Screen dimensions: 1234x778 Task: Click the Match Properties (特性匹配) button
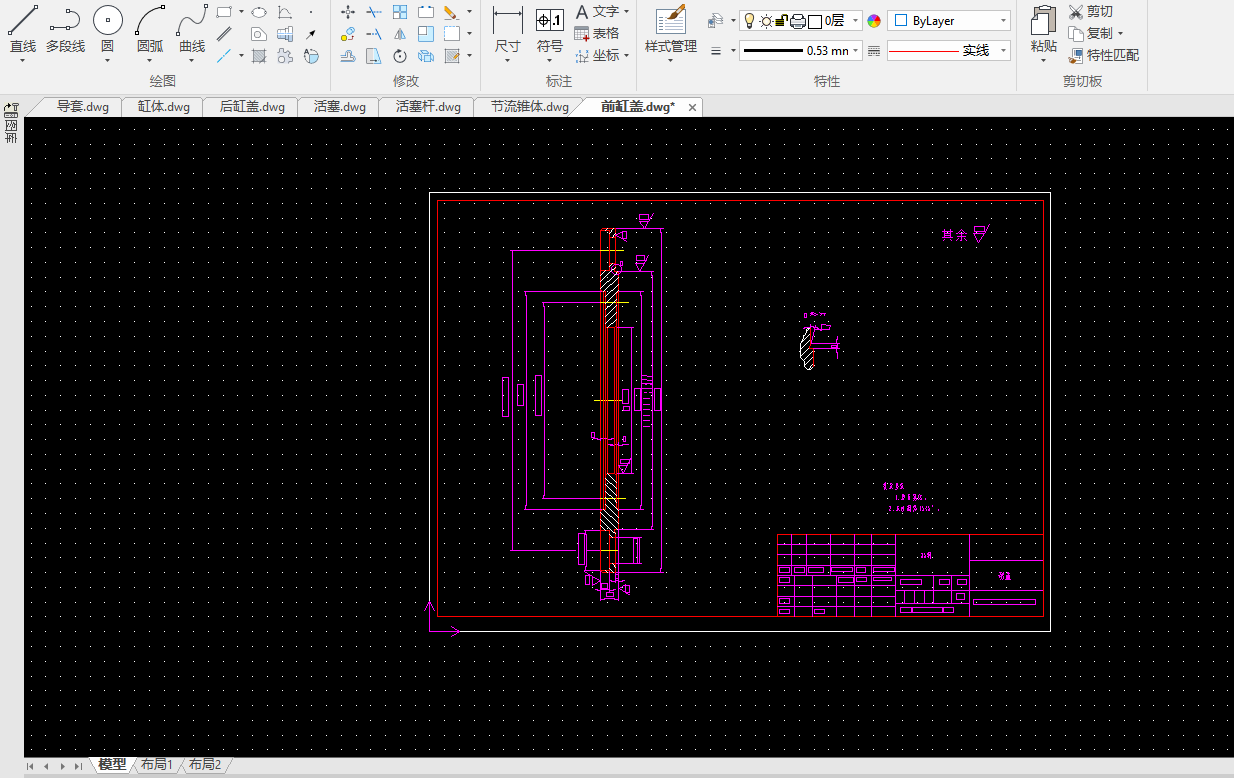click(x=1104, y=55)
